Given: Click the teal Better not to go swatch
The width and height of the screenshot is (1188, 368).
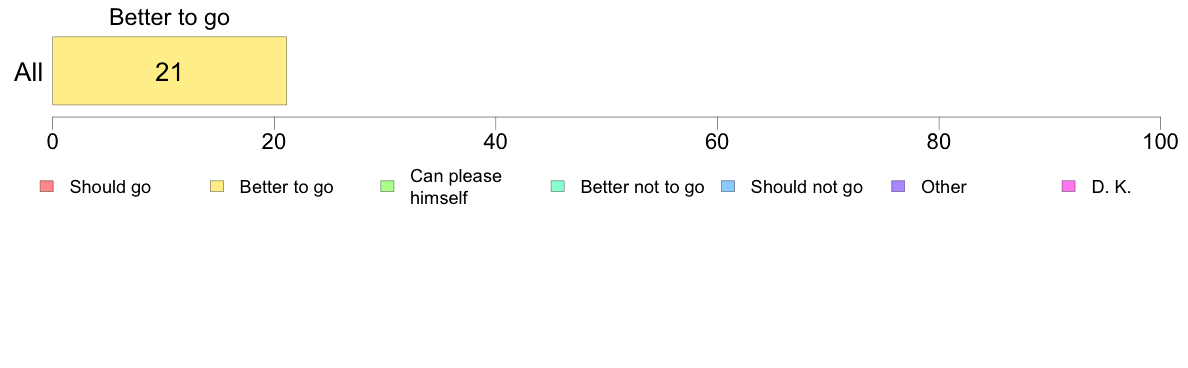Looking at the screenshot, I should 558,186.
